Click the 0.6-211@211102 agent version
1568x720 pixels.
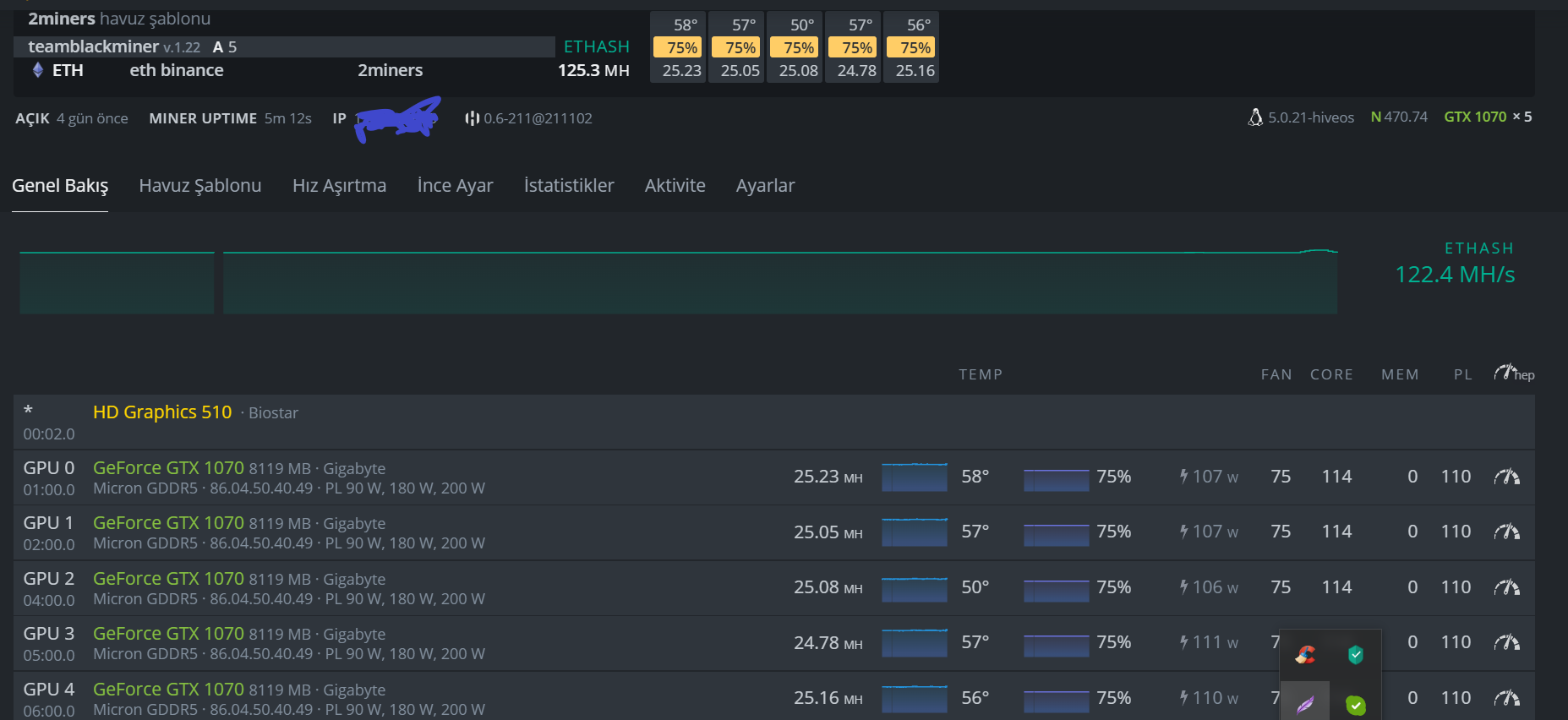pyautogui.click(x=538, y=118)
